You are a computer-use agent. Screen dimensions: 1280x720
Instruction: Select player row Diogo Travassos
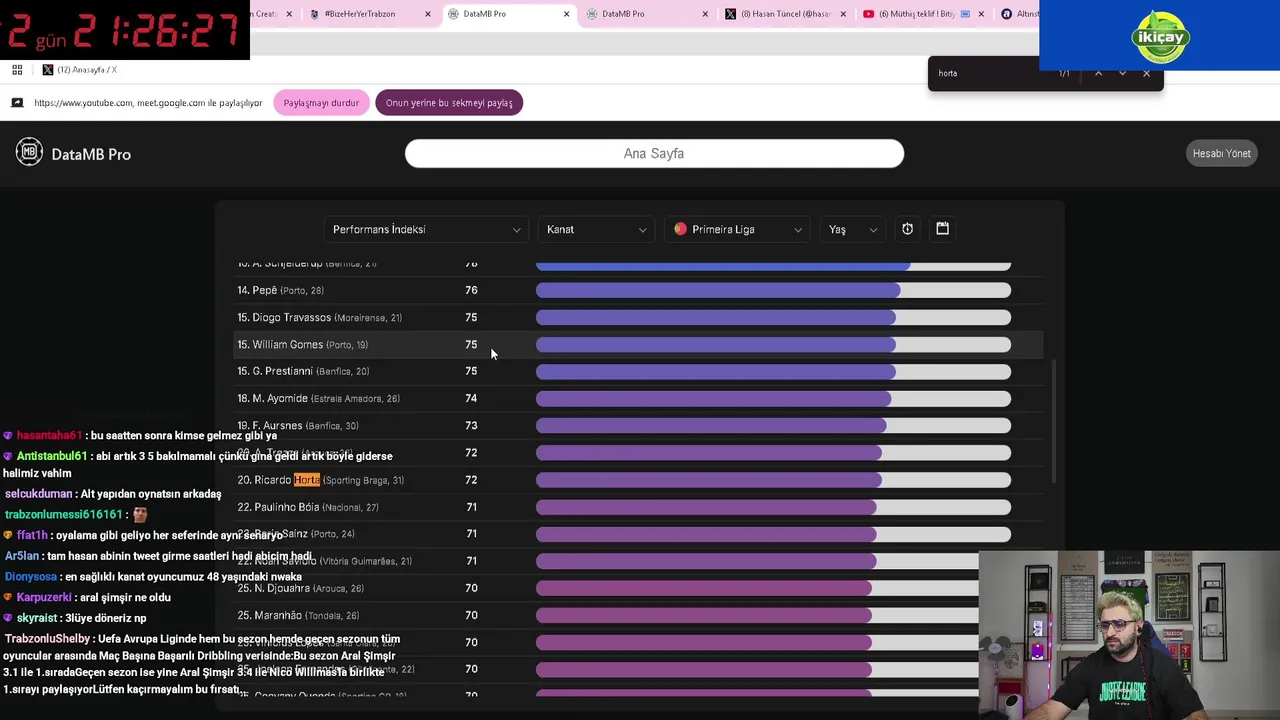(638, 317)
